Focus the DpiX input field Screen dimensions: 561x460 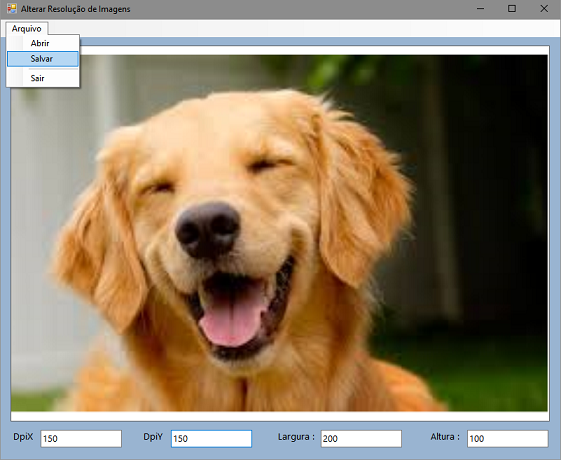pyautogui.click(x=81, y=439)
